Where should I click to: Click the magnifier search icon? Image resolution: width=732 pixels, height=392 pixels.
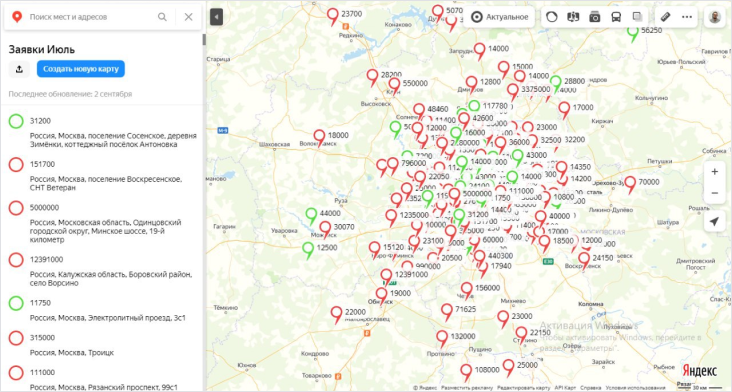coord(162,17)
